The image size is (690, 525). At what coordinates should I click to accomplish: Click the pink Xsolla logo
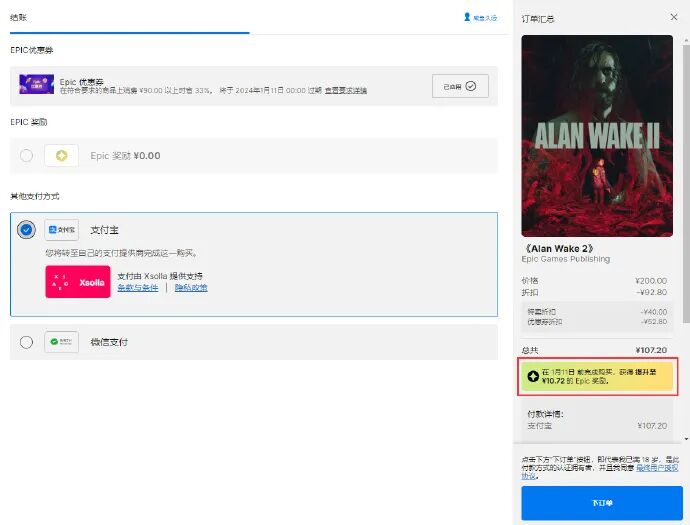point(78,282)
